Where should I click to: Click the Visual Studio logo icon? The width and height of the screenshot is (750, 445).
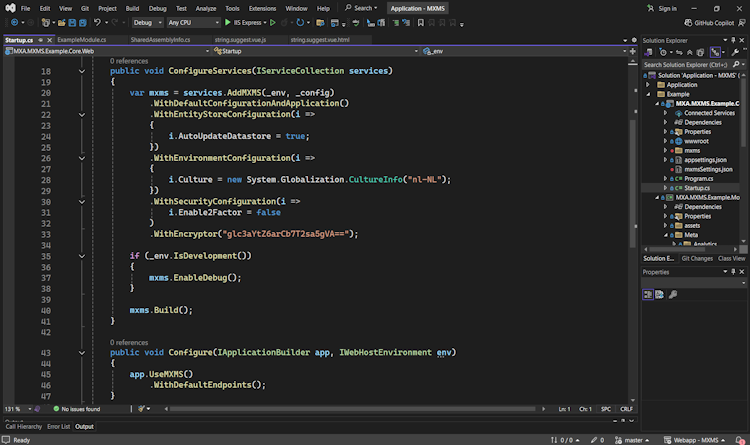point(9,8)
